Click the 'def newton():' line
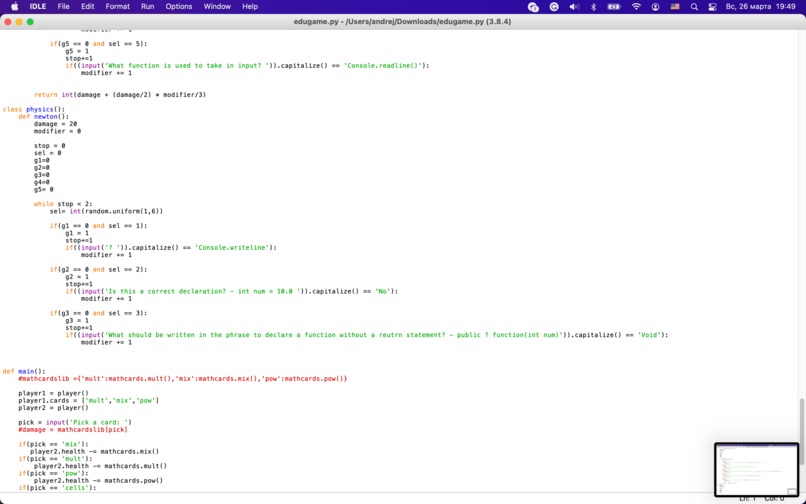The height and width of the screenshot is (504, 806). pyautogui.click(x=44, y=116)
